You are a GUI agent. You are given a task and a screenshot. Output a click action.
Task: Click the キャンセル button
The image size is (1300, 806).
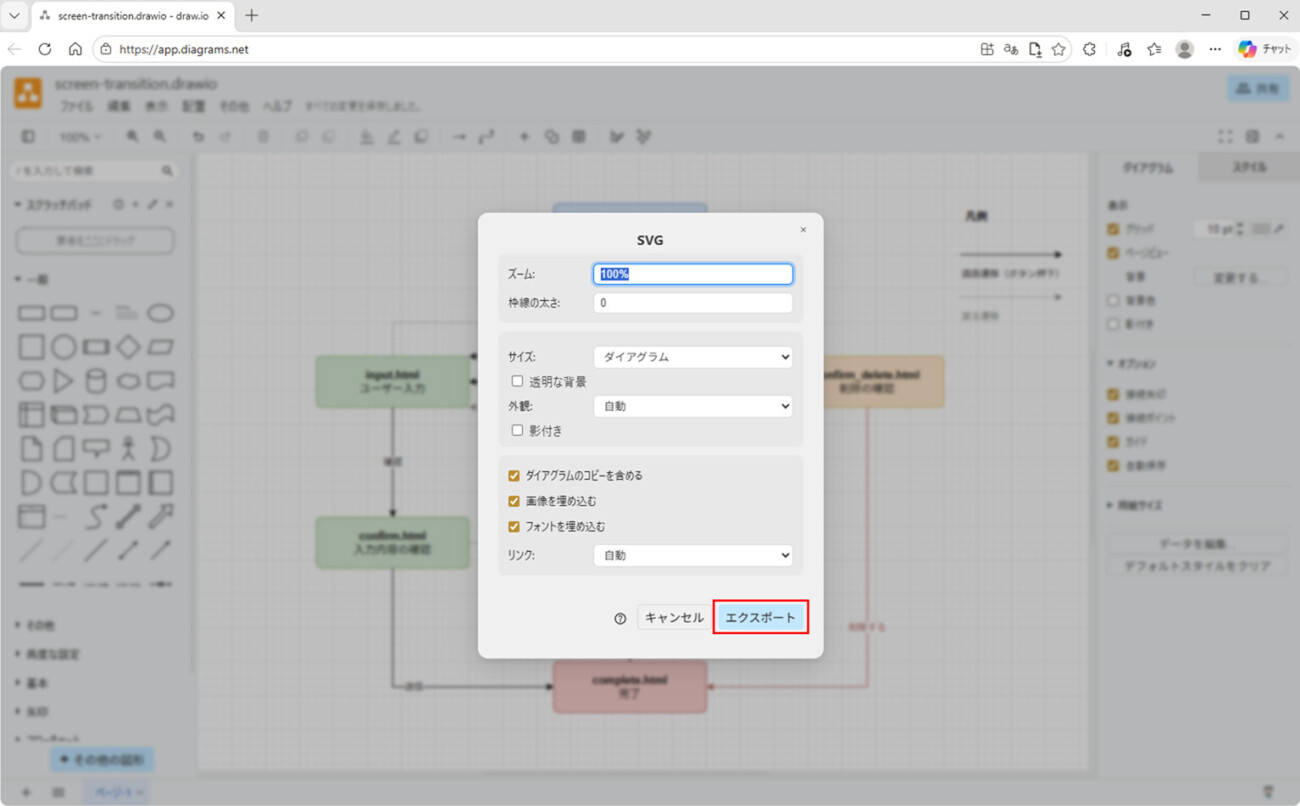tap(672, 617)
